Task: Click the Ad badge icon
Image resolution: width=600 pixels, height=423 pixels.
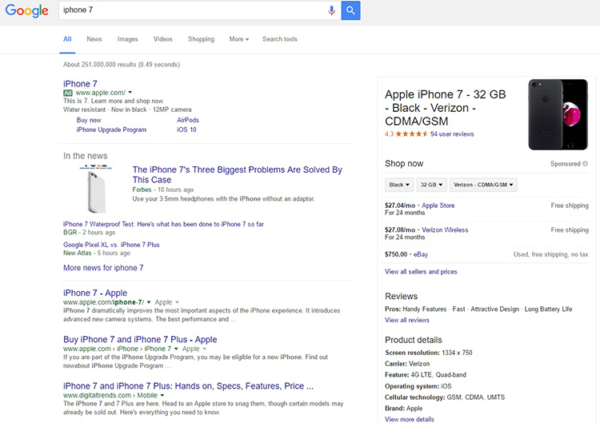Action: click(68, 93)
